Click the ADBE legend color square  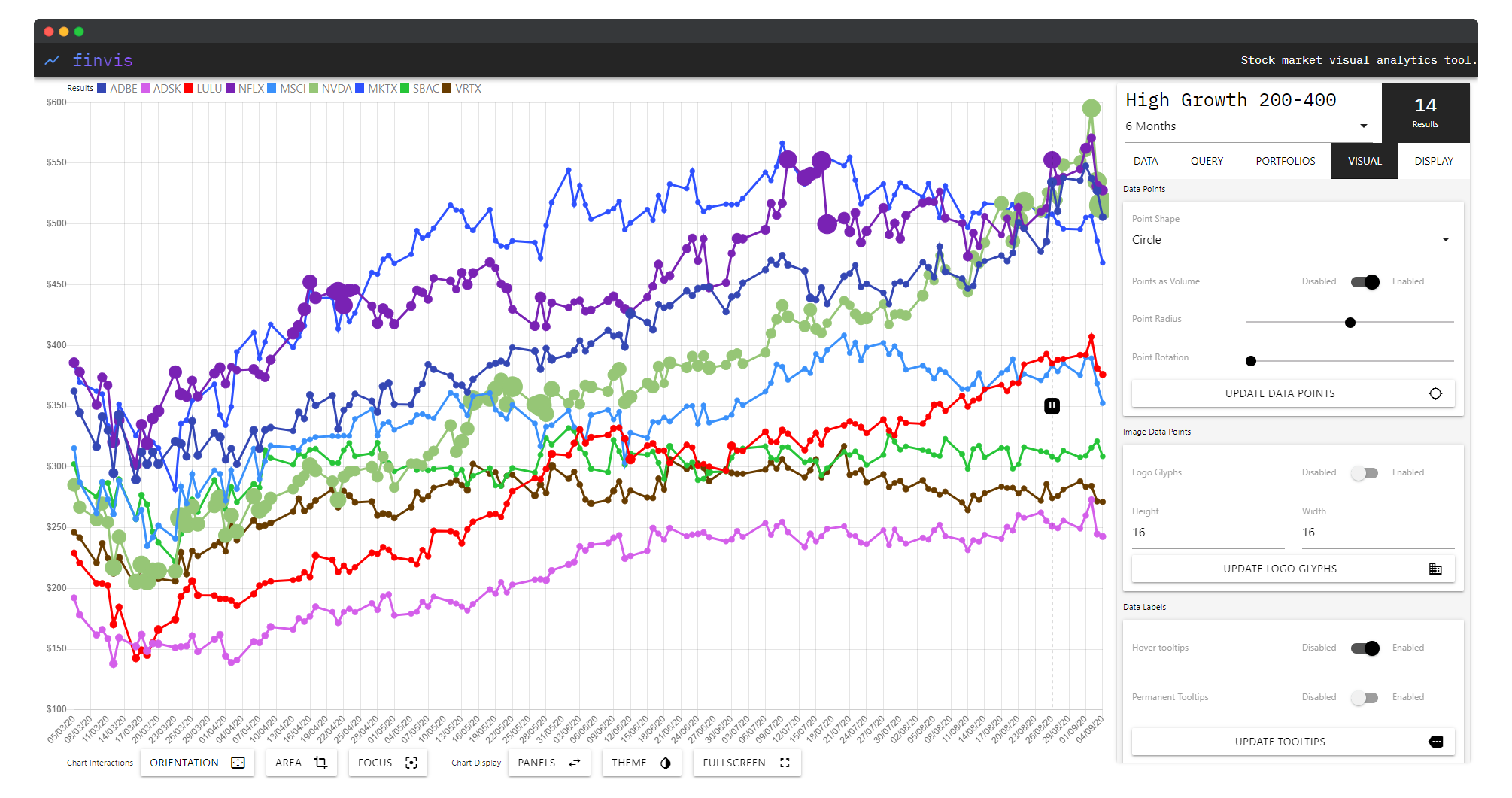coord(102,89)
